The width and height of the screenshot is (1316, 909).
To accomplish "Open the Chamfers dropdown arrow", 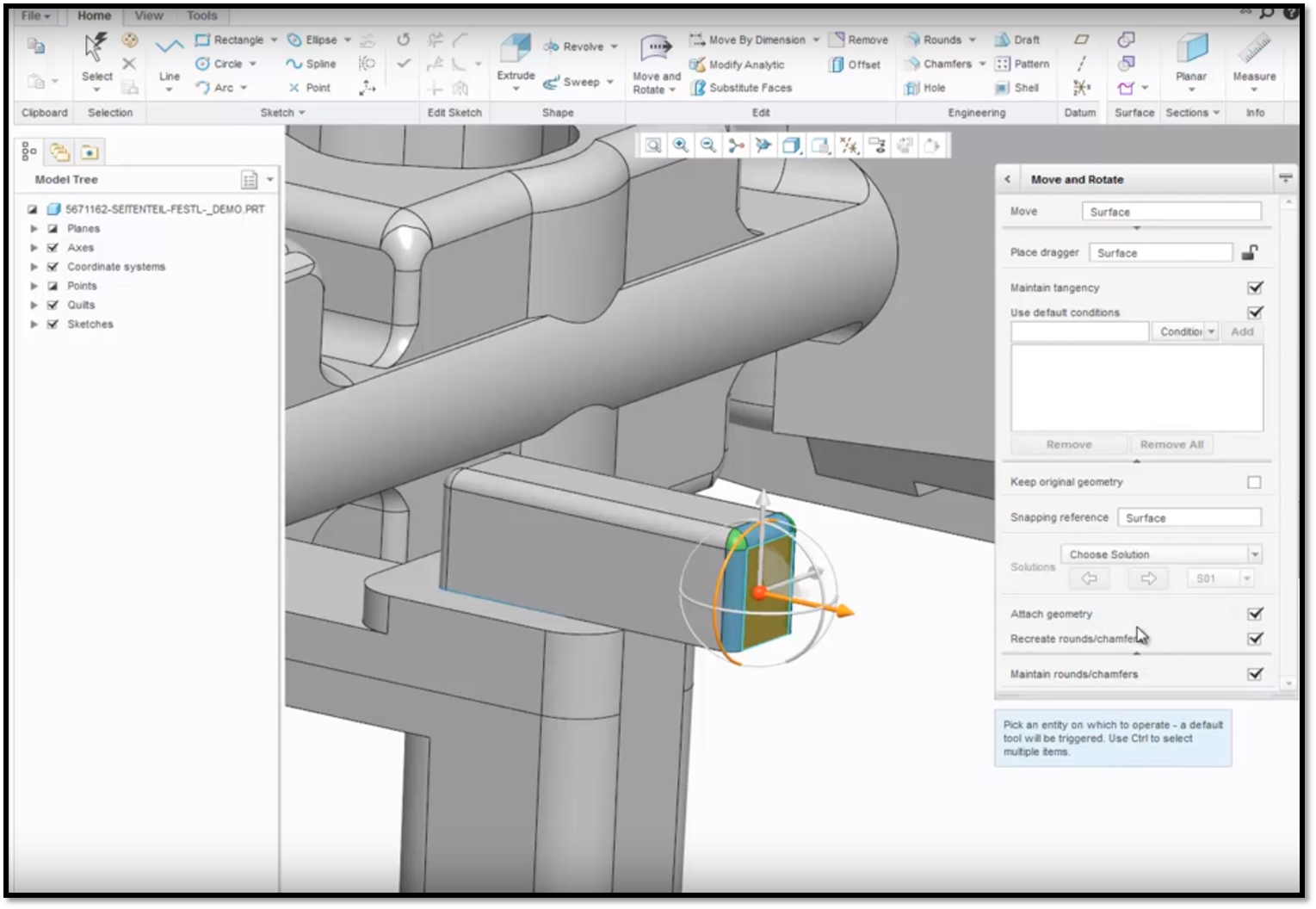I will [x=982, y=64].
